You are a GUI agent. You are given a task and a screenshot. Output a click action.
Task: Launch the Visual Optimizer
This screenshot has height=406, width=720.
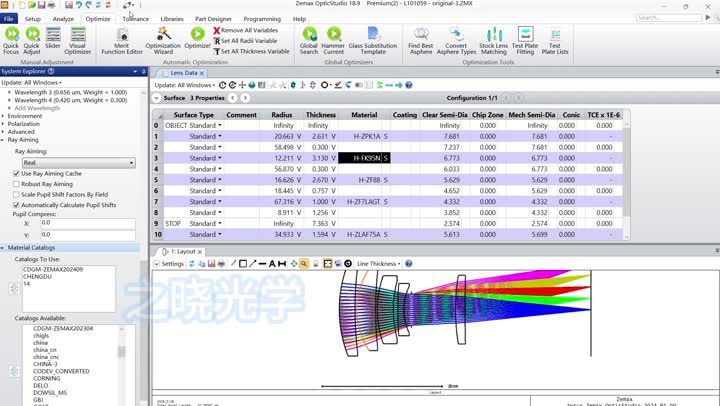78,40
